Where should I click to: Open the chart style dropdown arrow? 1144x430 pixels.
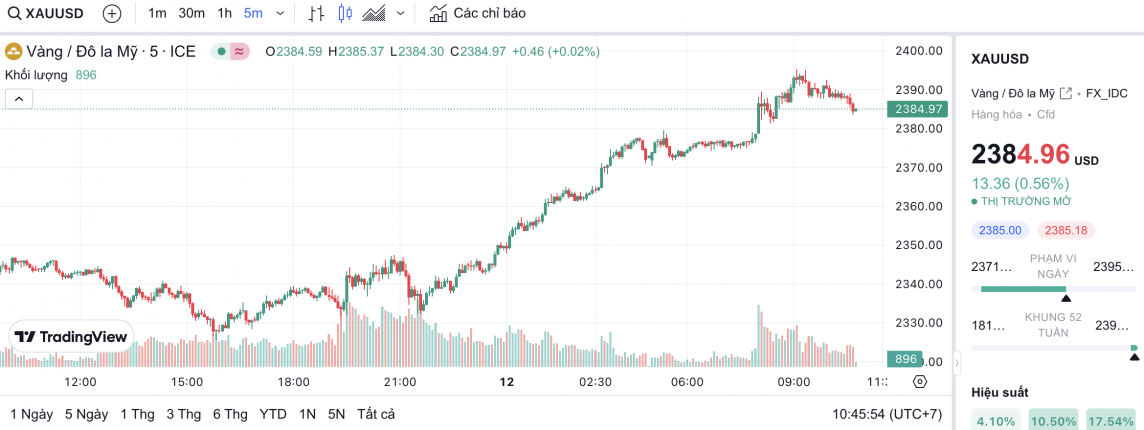coord(401,14)
